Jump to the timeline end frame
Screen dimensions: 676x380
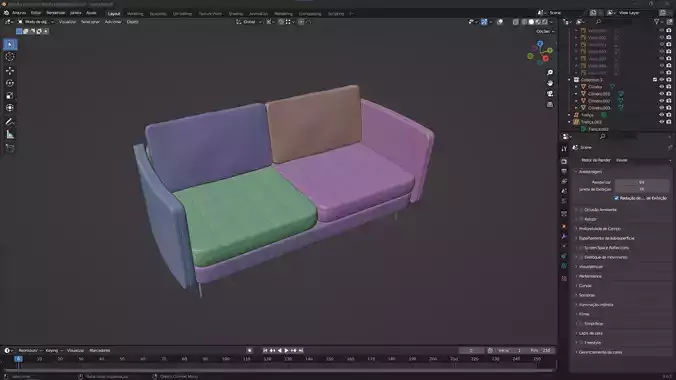[x=301, y=351]
